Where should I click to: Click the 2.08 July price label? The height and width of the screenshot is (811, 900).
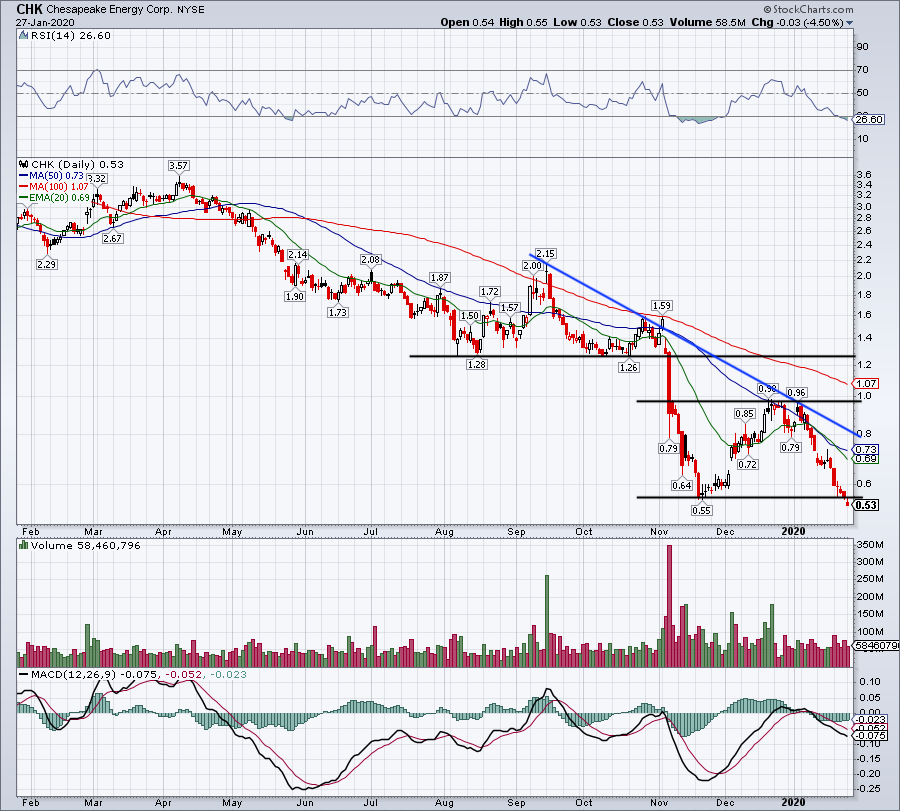pyautogui.click(x=370, y=259)
